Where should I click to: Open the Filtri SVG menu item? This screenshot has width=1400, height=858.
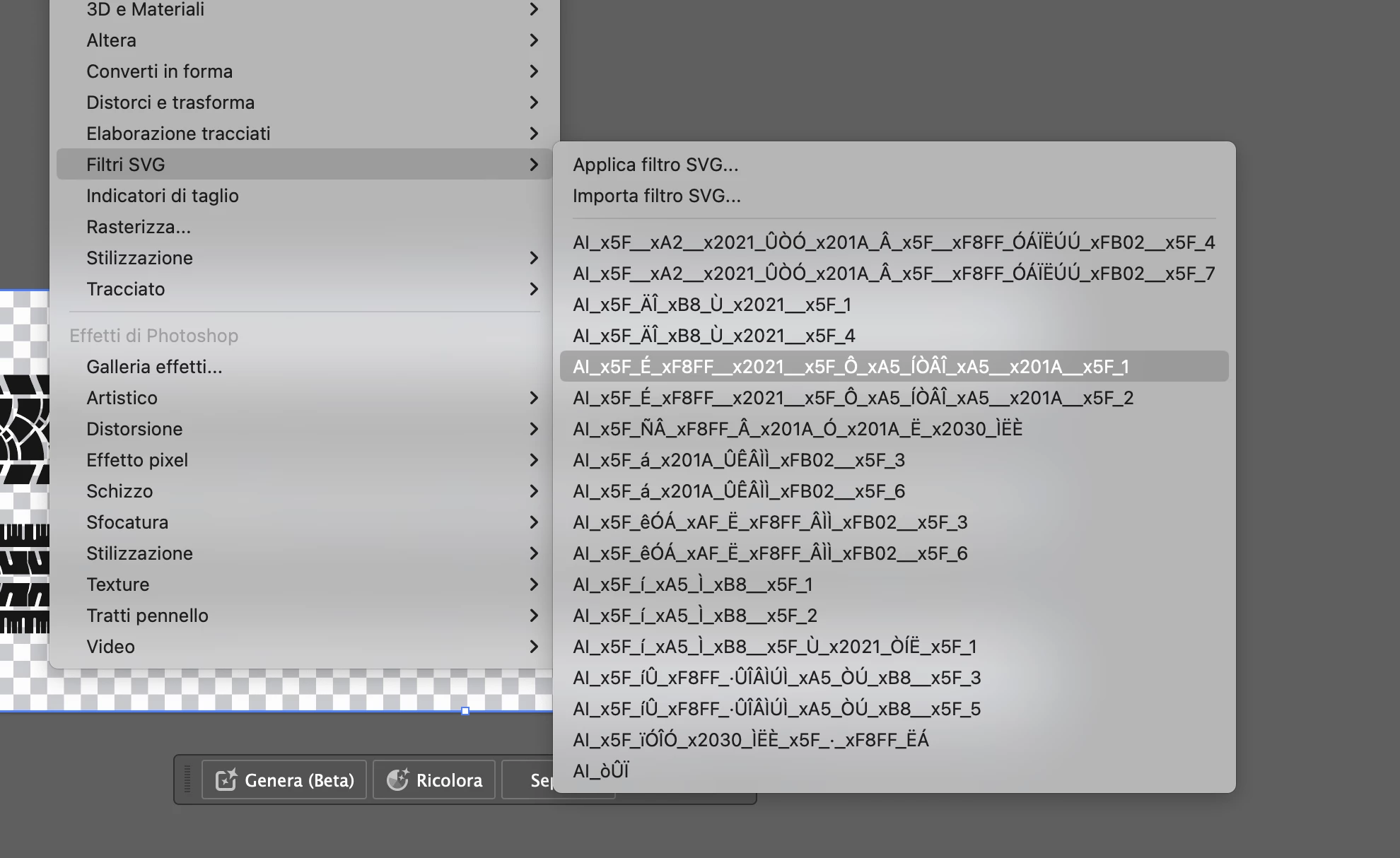[x=126, y=165]
